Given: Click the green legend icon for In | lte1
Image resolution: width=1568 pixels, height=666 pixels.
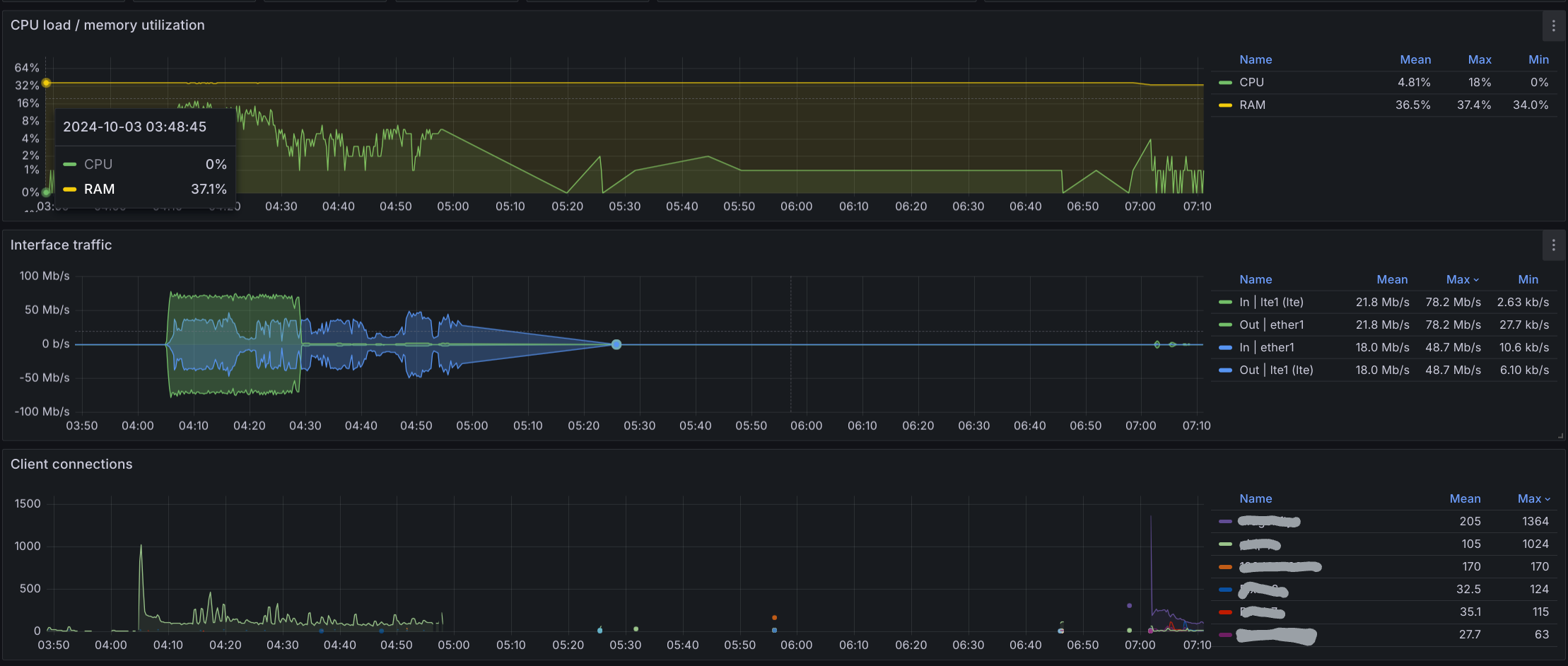Looking at the screenshot, I should pos(1225,302).
